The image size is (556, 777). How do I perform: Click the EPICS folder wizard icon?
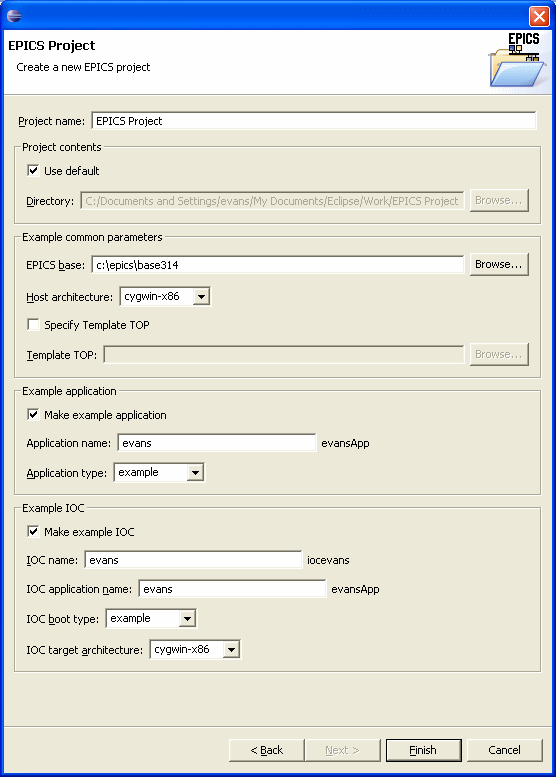517,61
